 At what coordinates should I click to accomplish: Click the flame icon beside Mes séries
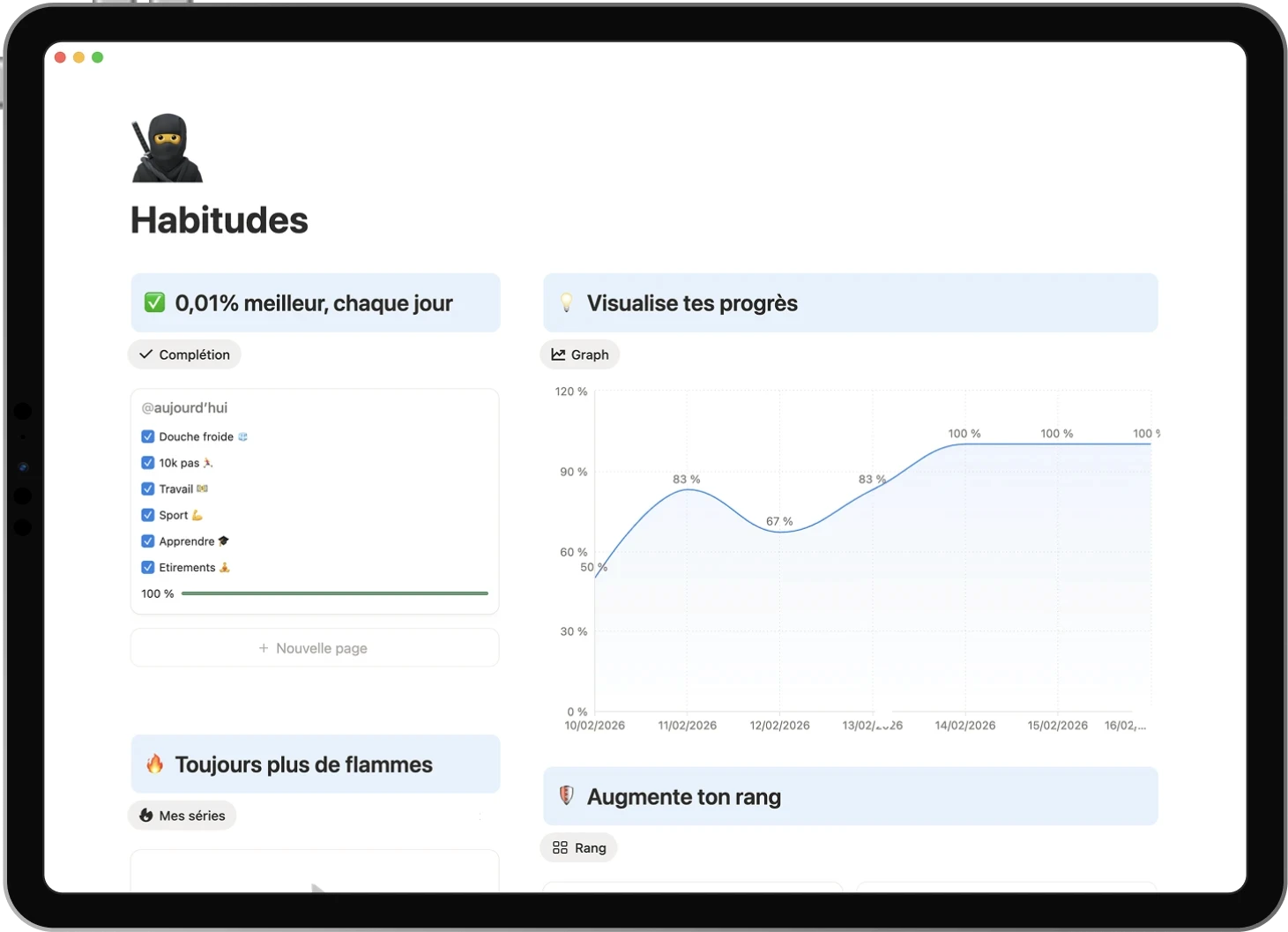coord(146,815)
